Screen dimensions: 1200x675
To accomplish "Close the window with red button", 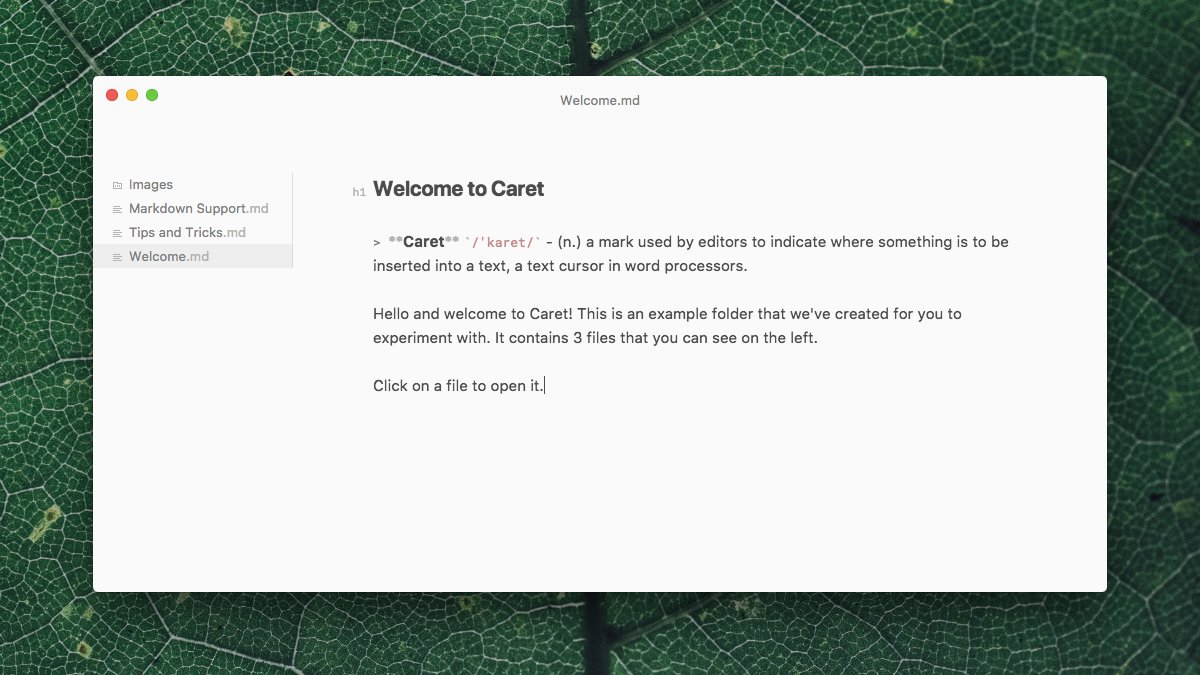I will pyautogui.click(x=112, y=95).
